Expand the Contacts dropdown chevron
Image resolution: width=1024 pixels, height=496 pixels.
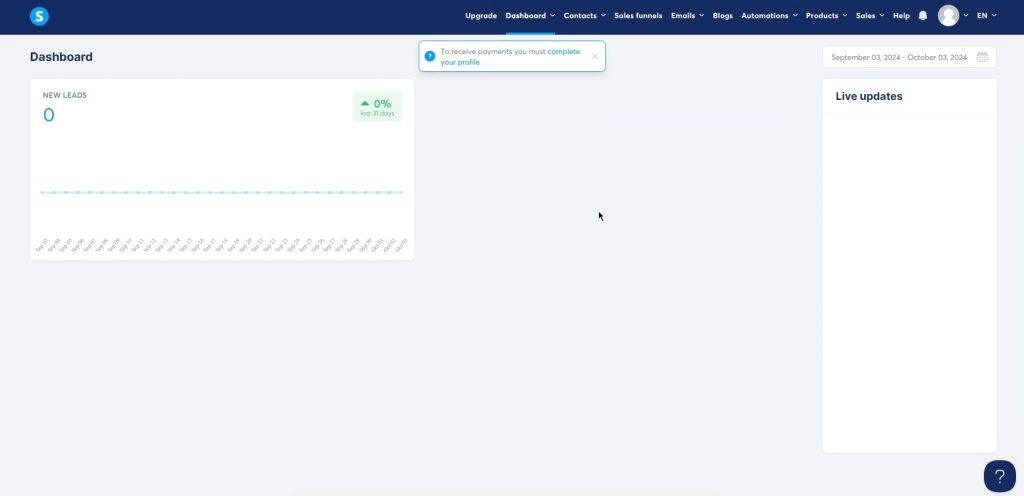pyautogui.click(x=603, y=16)
